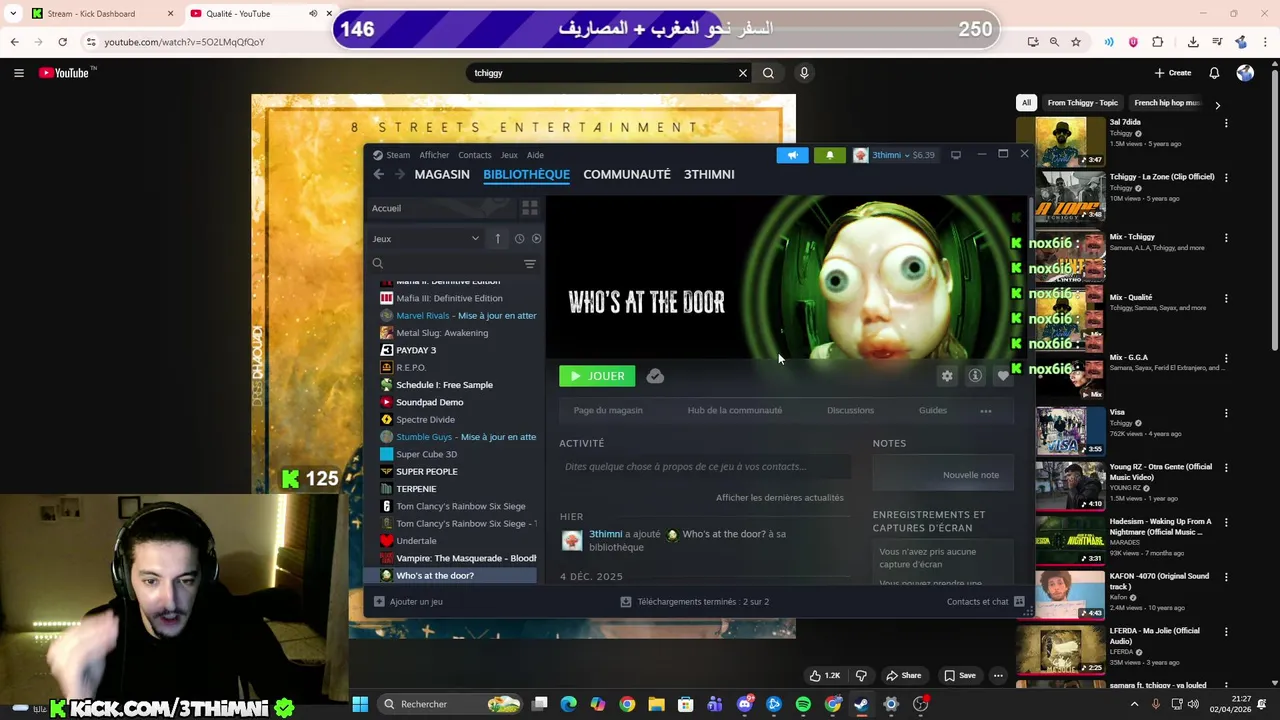The height and width of the screenshot is (720, 1280).
Task: Open the COMMUNAUTÉ tab
Action: (627, 174)
